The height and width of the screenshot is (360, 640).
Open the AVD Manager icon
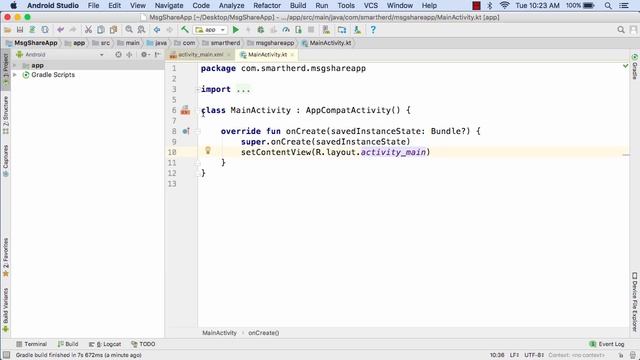(x=326, y=30)
